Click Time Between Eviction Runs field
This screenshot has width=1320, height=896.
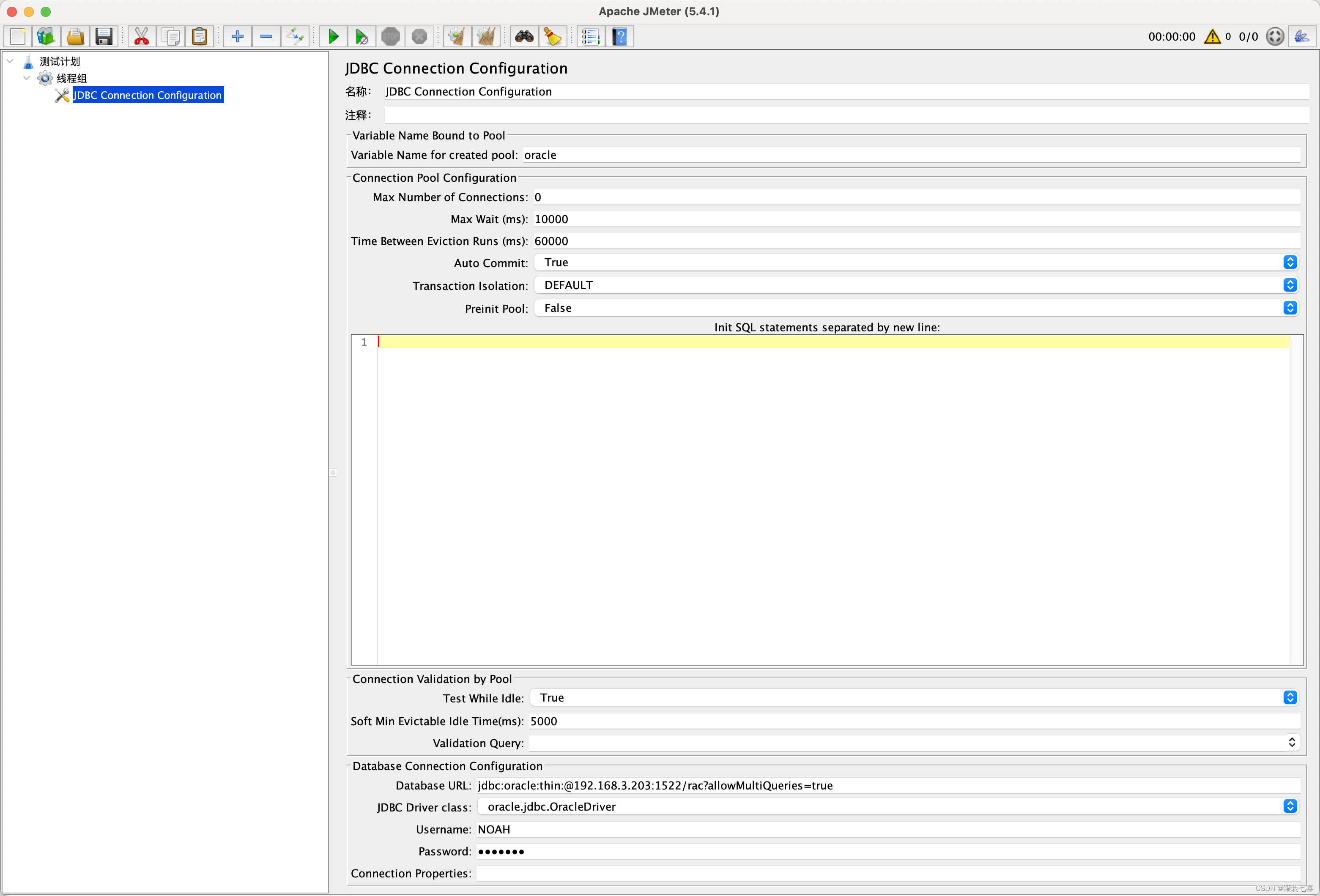917,241
